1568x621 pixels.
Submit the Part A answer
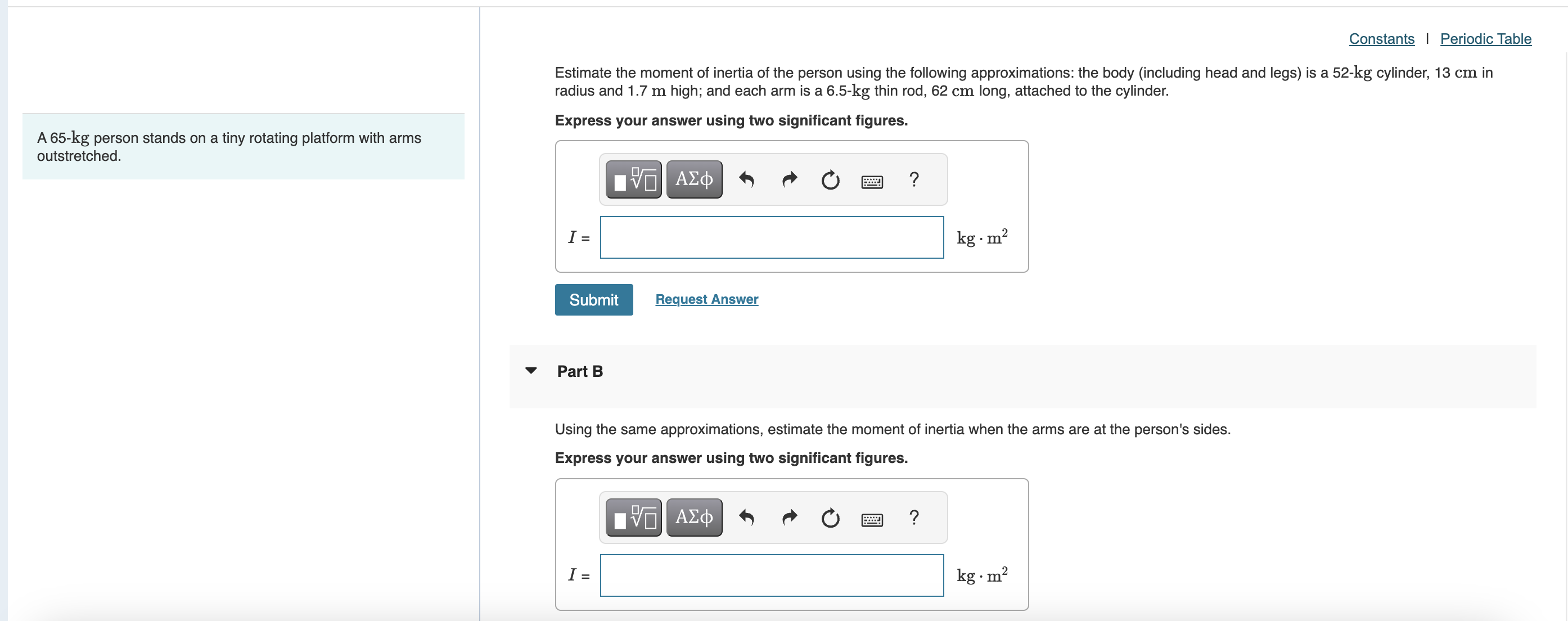[593, 300]
